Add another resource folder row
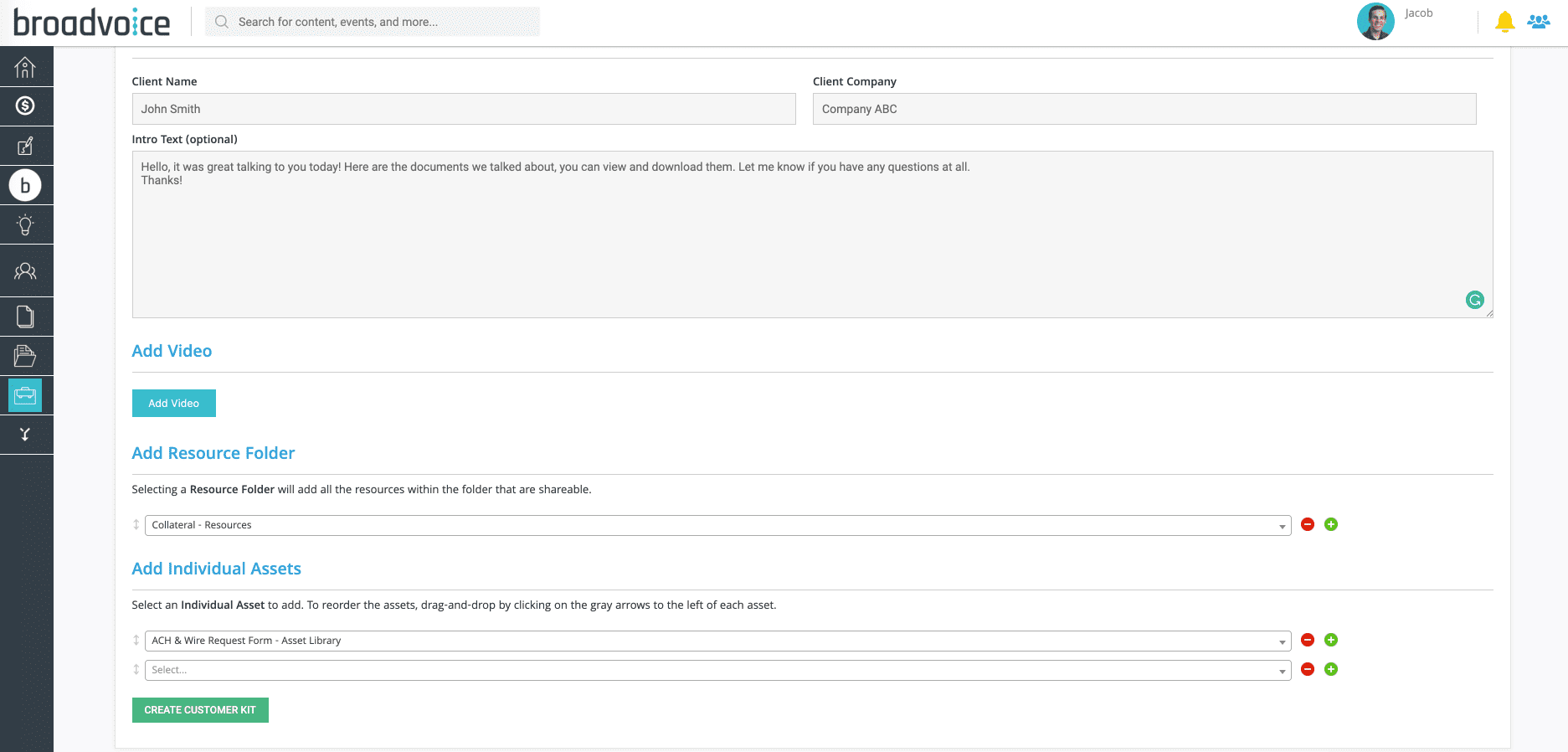The height and width of the screenshot is (752, 1568). coord(1331,524)
